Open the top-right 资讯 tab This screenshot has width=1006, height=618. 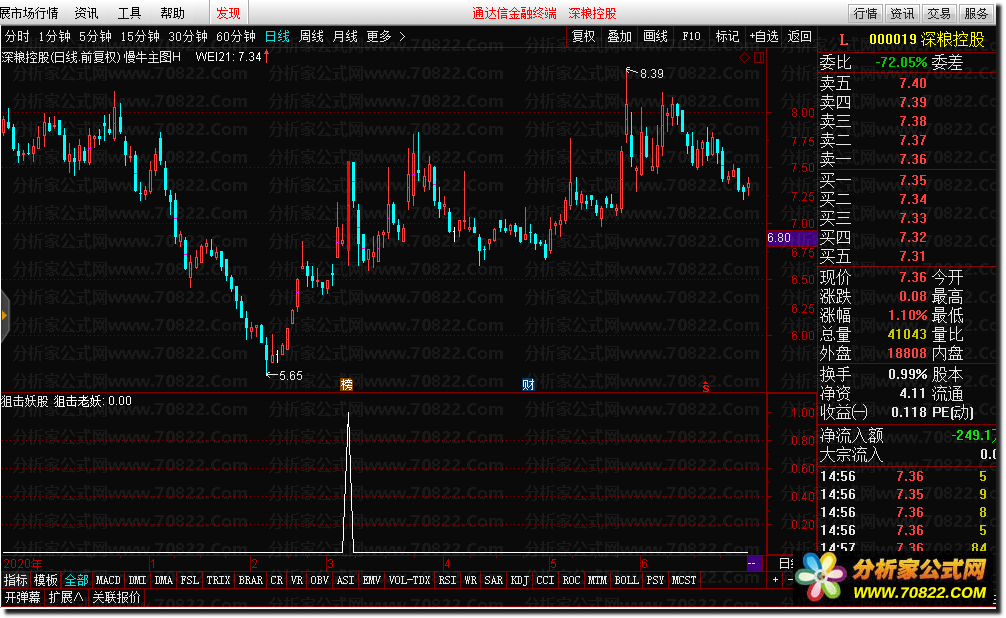click(902, 13)
